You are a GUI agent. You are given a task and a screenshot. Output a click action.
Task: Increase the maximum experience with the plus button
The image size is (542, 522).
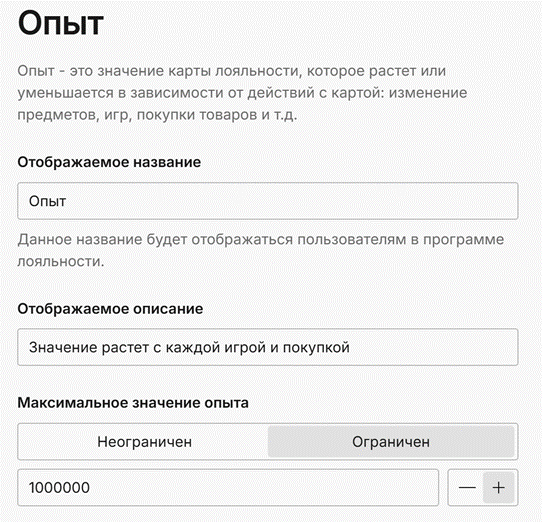498,488
